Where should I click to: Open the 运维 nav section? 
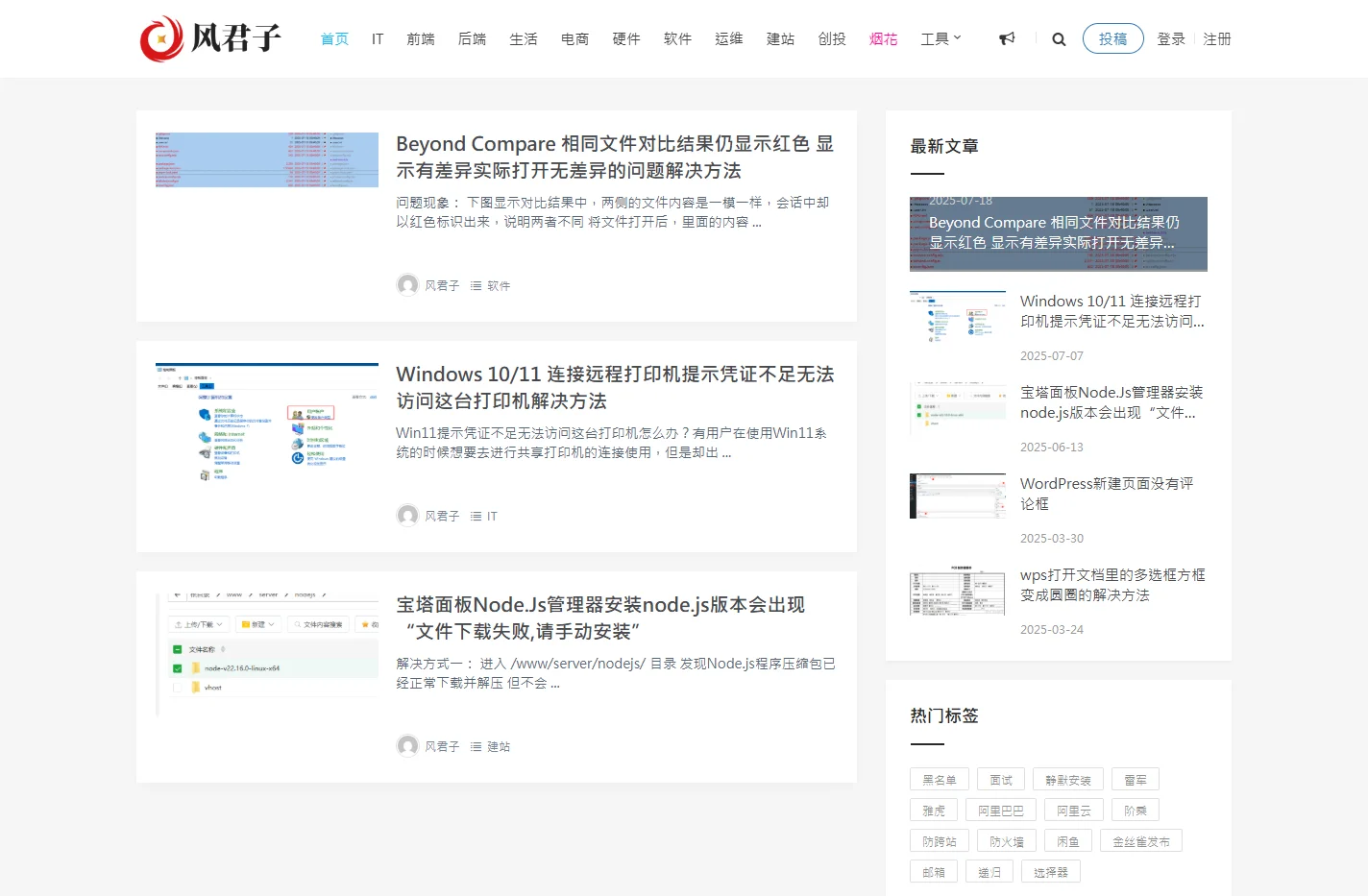click(729, 39)
